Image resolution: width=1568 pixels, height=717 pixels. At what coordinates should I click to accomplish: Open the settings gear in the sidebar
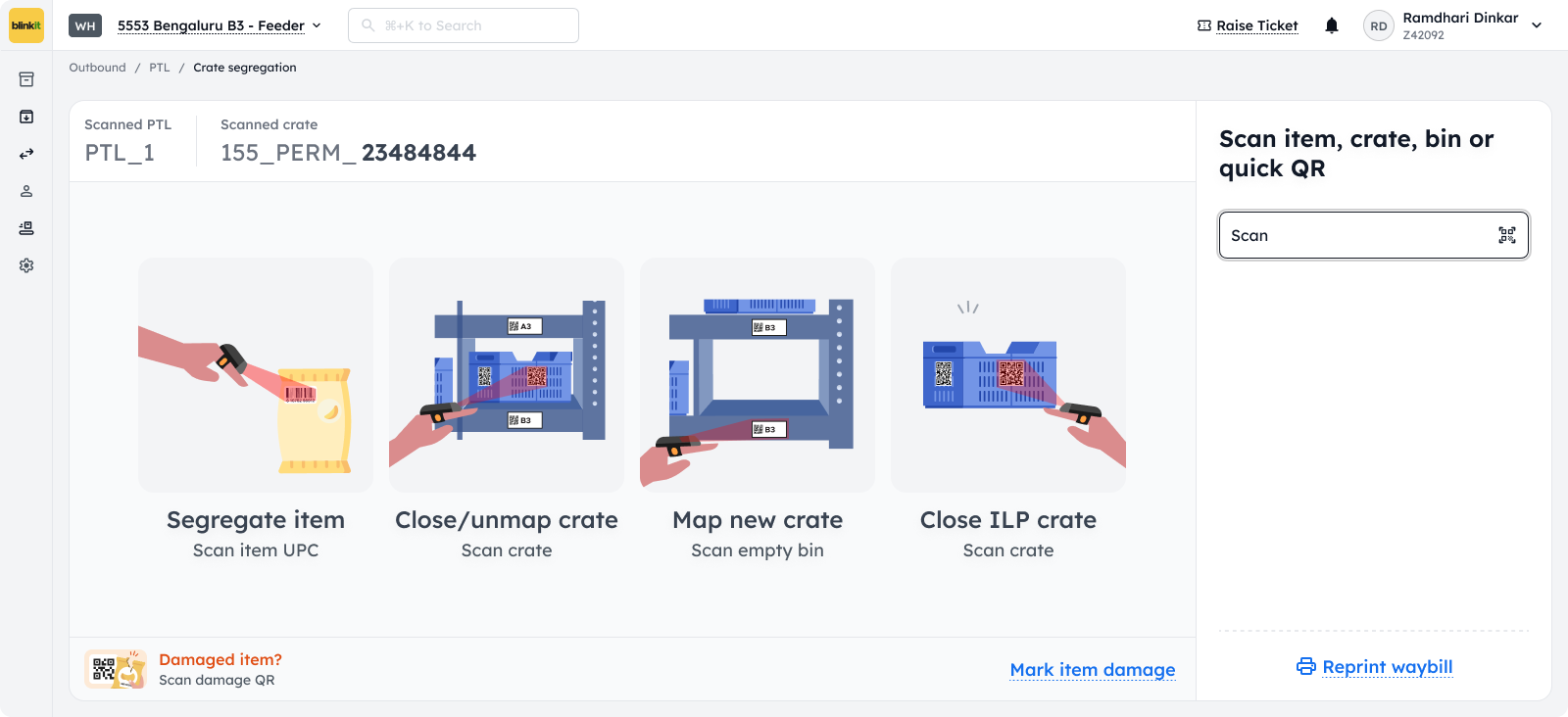(26, 265)
